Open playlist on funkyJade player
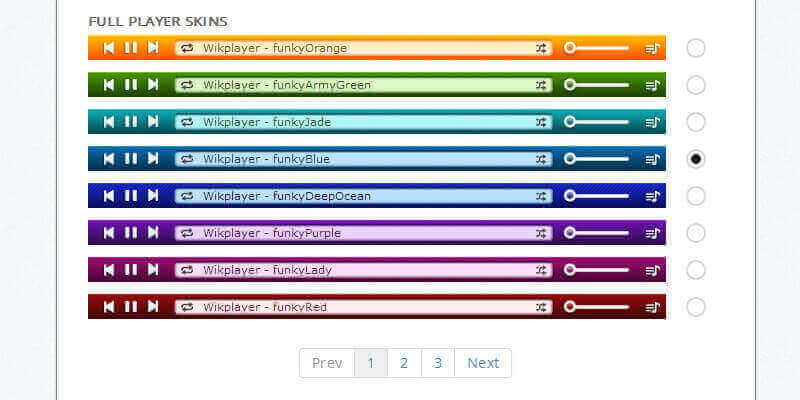Screen dimensions: 800x400 click(x=653, y=122)
